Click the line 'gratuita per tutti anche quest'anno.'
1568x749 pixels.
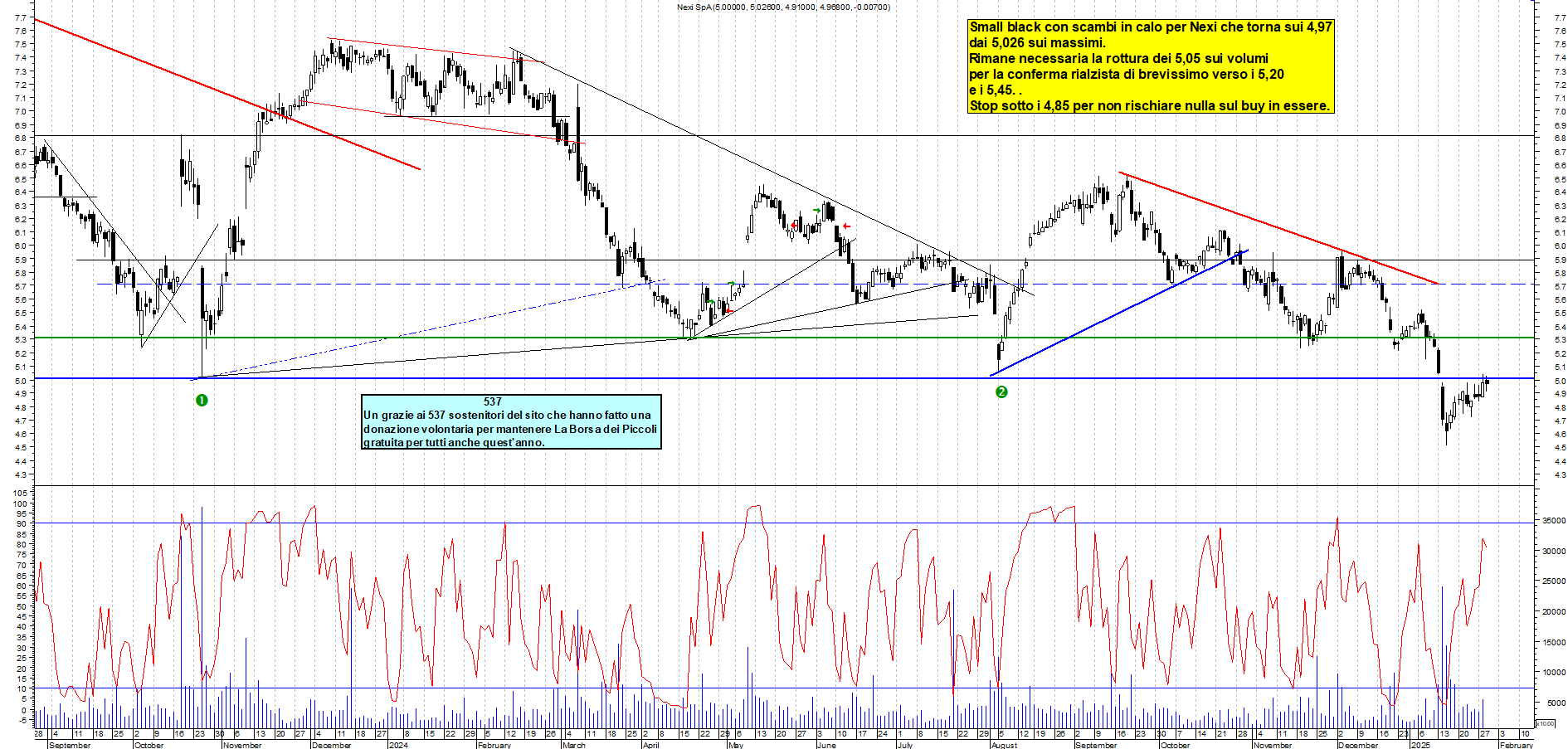pyautogui.click(x=454, y=443)
